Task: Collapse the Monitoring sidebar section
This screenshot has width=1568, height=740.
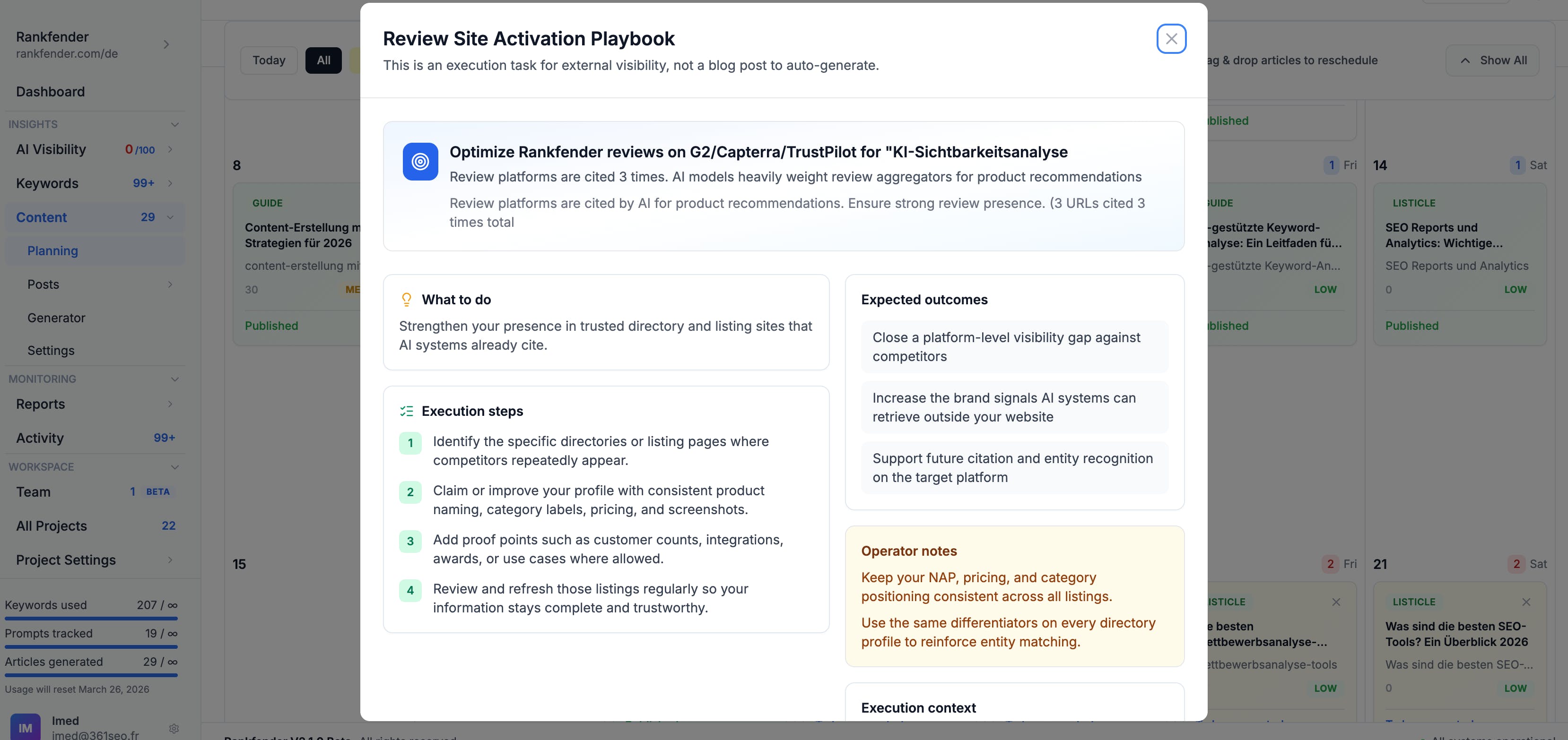Action: [x=174, y=379]
